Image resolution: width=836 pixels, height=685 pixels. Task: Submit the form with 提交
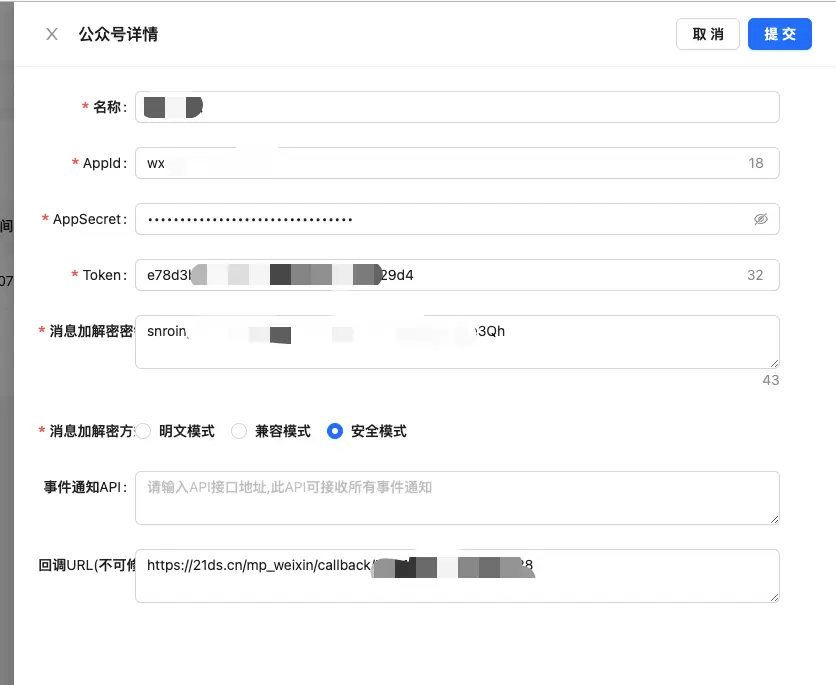[x=779, y=34]
